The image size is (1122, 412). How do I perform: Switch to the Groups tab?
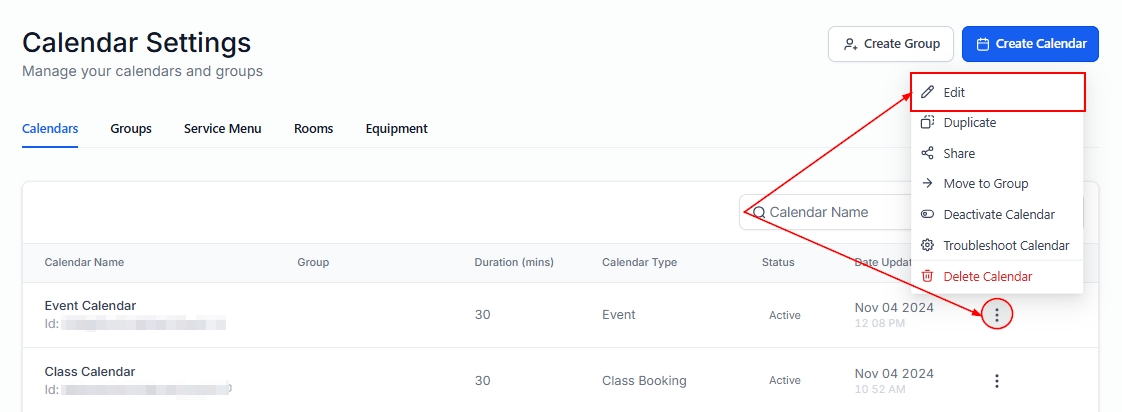[131, 129]
